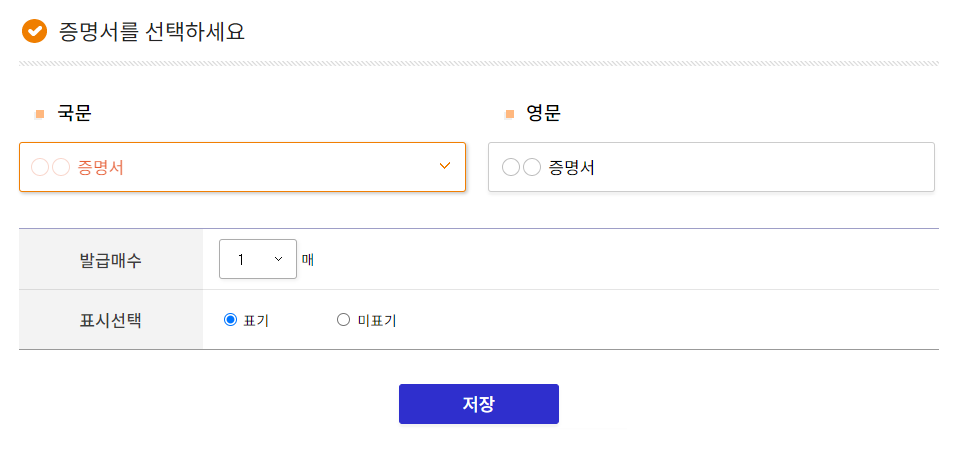Click the orange square bullet beside 영문
956x460 pixels.
tap(510, 114)
